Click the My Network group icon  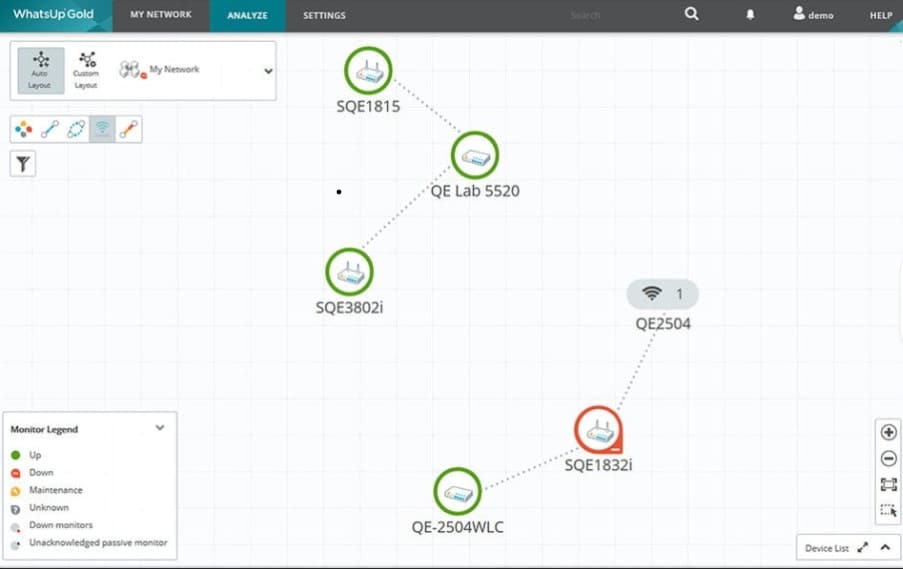click(132, 70)
